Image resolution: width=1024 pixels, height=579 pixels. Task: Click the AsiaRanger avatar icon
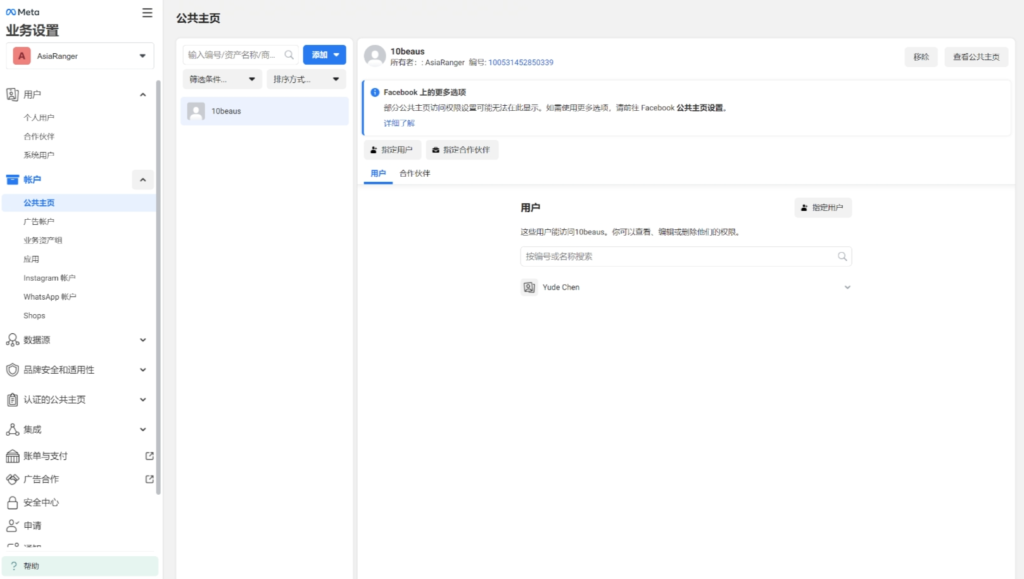click(22, 56)
